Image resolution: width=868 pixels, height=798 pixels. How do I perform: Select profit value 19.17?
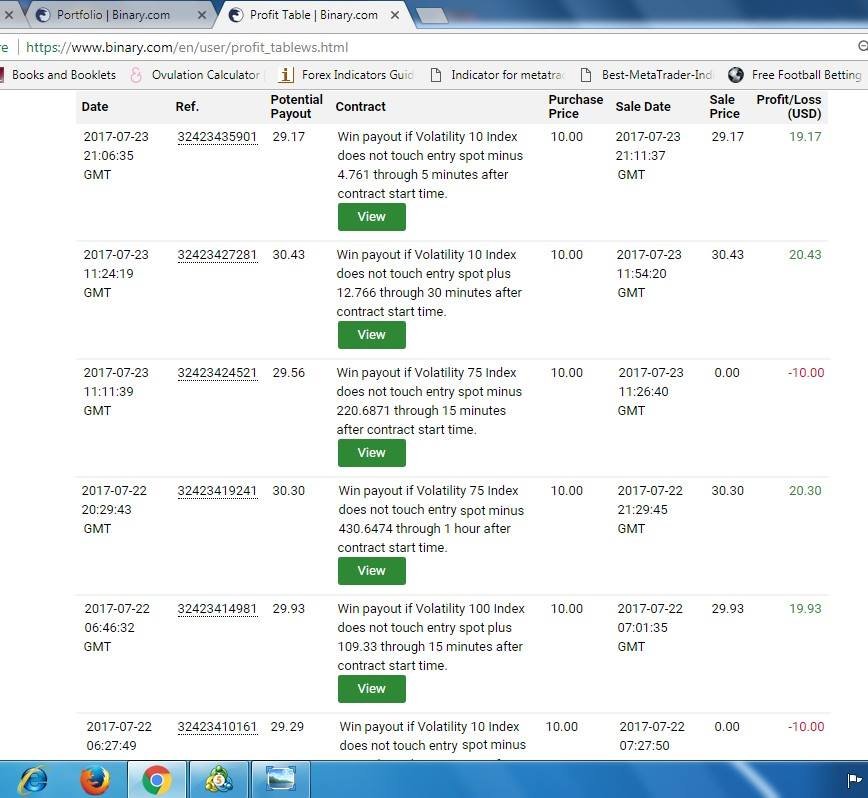click(x=805, y=137)
